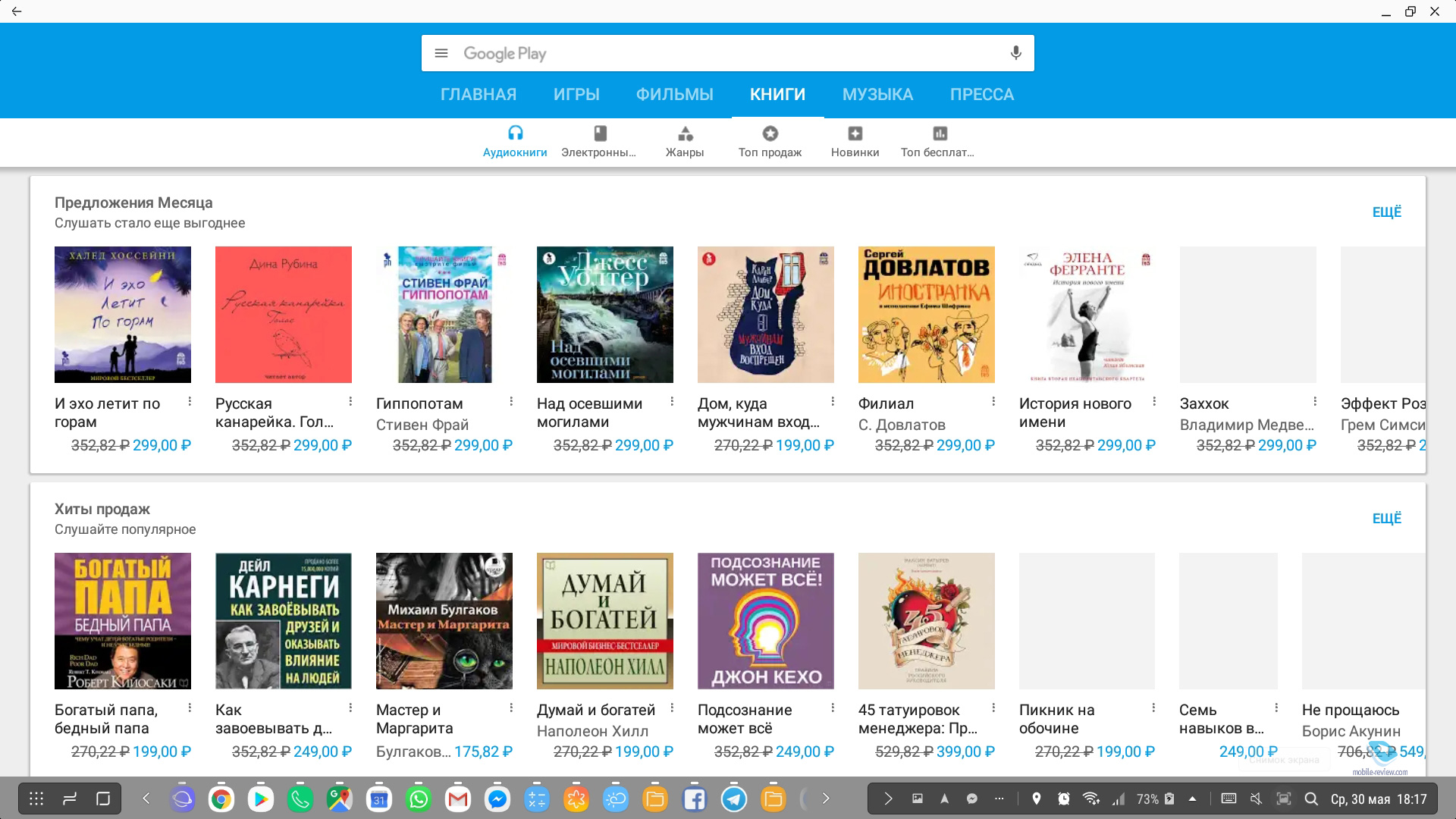Open Думай и богатей cover
This screenshot has width=1456, height=819.
coord(605,621)
